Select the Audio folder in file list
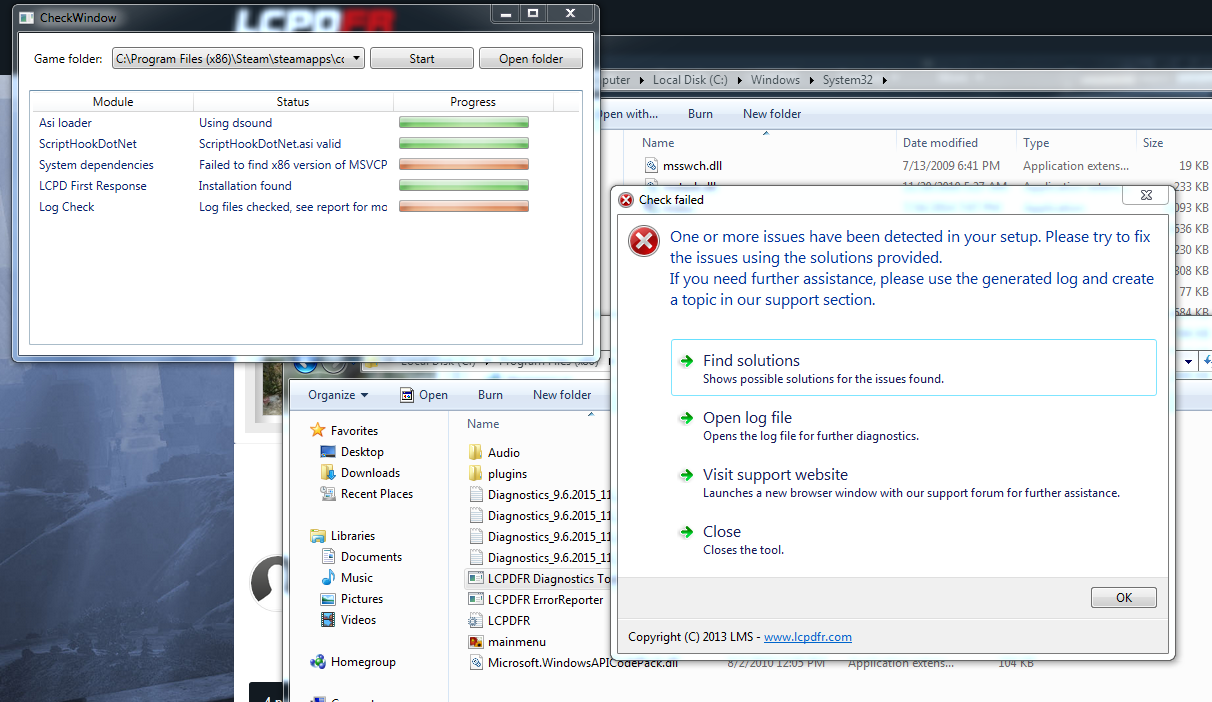1212x702 pixels. click(494, 453)
